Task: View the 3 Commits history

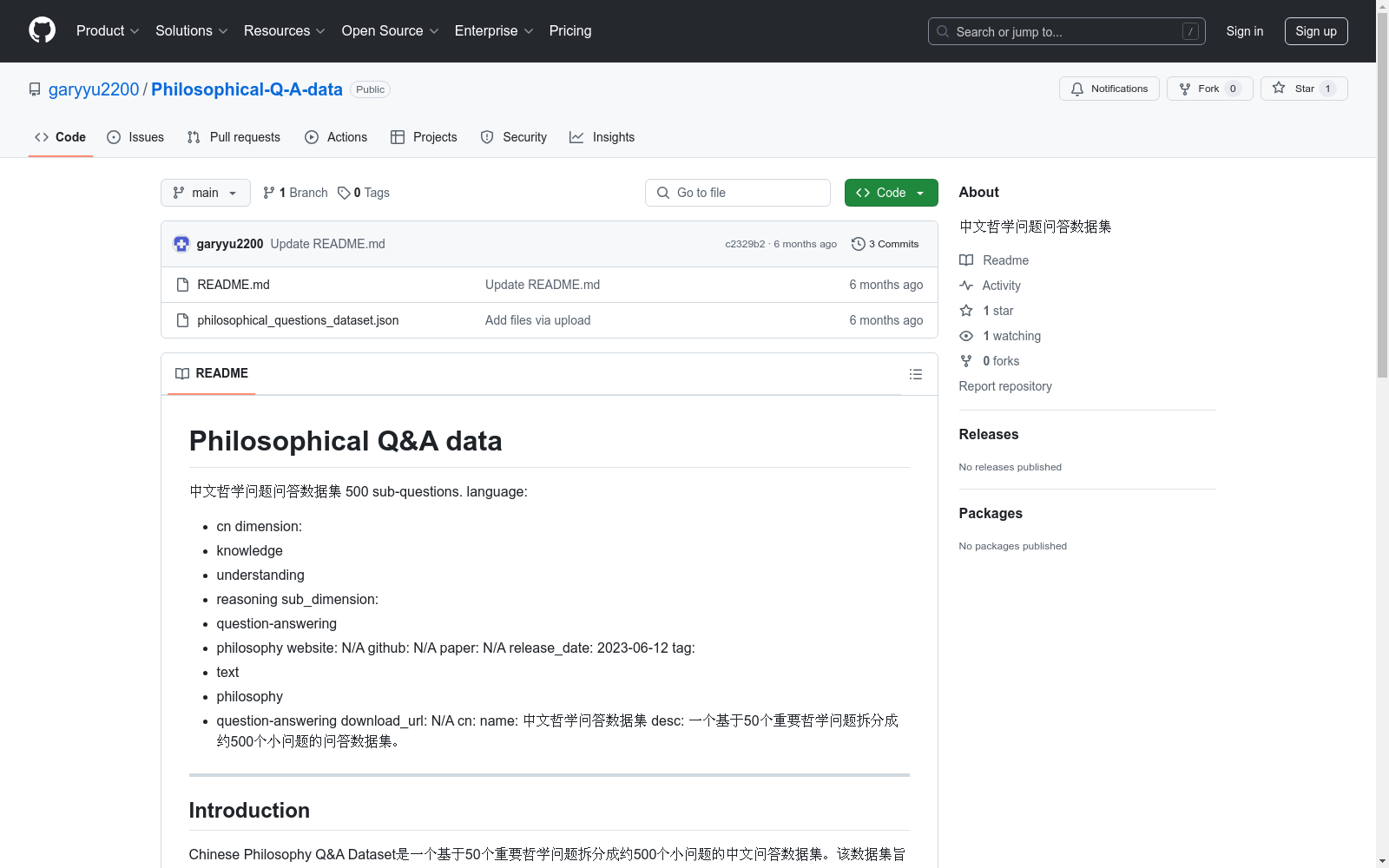Action: [x=885, y=244]
